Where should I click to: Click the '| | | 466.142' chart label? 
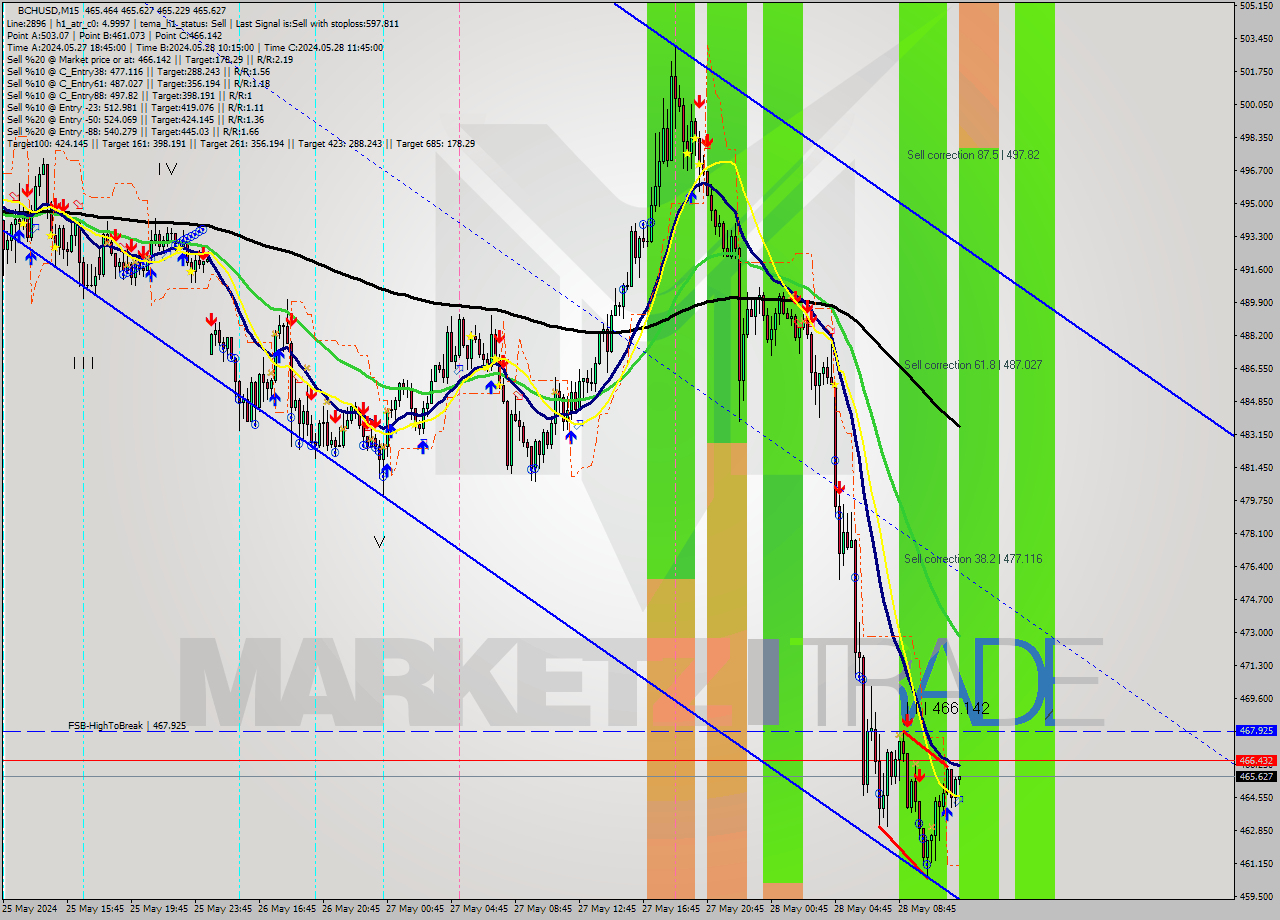pos(946,708)
